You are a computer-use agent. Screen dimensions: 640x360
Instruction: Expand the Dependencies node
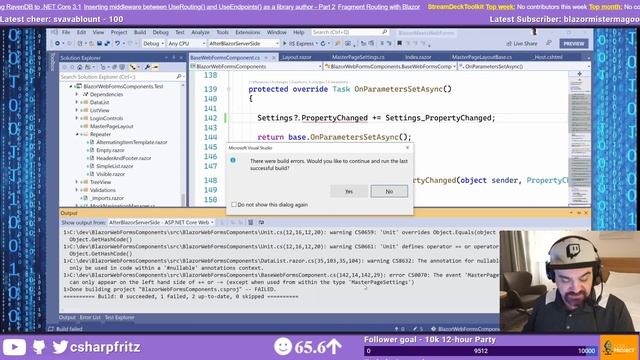tap(77, 94)
